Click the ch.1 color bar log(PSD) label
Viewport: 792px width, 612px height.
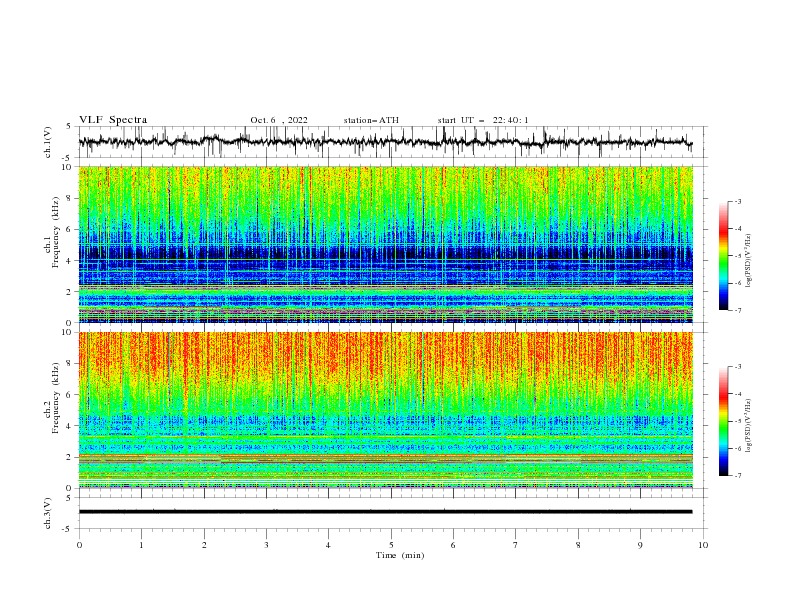click(750, 261)
